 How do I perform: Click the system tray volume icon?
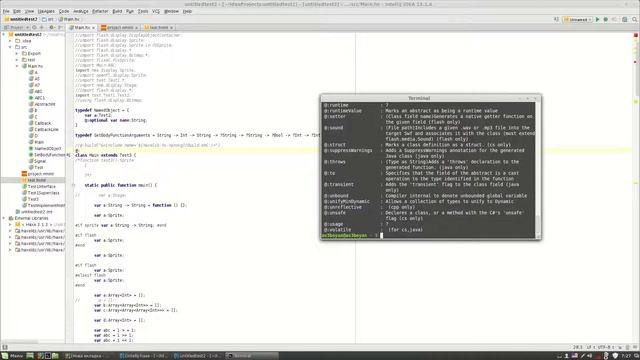pos(589,356)
